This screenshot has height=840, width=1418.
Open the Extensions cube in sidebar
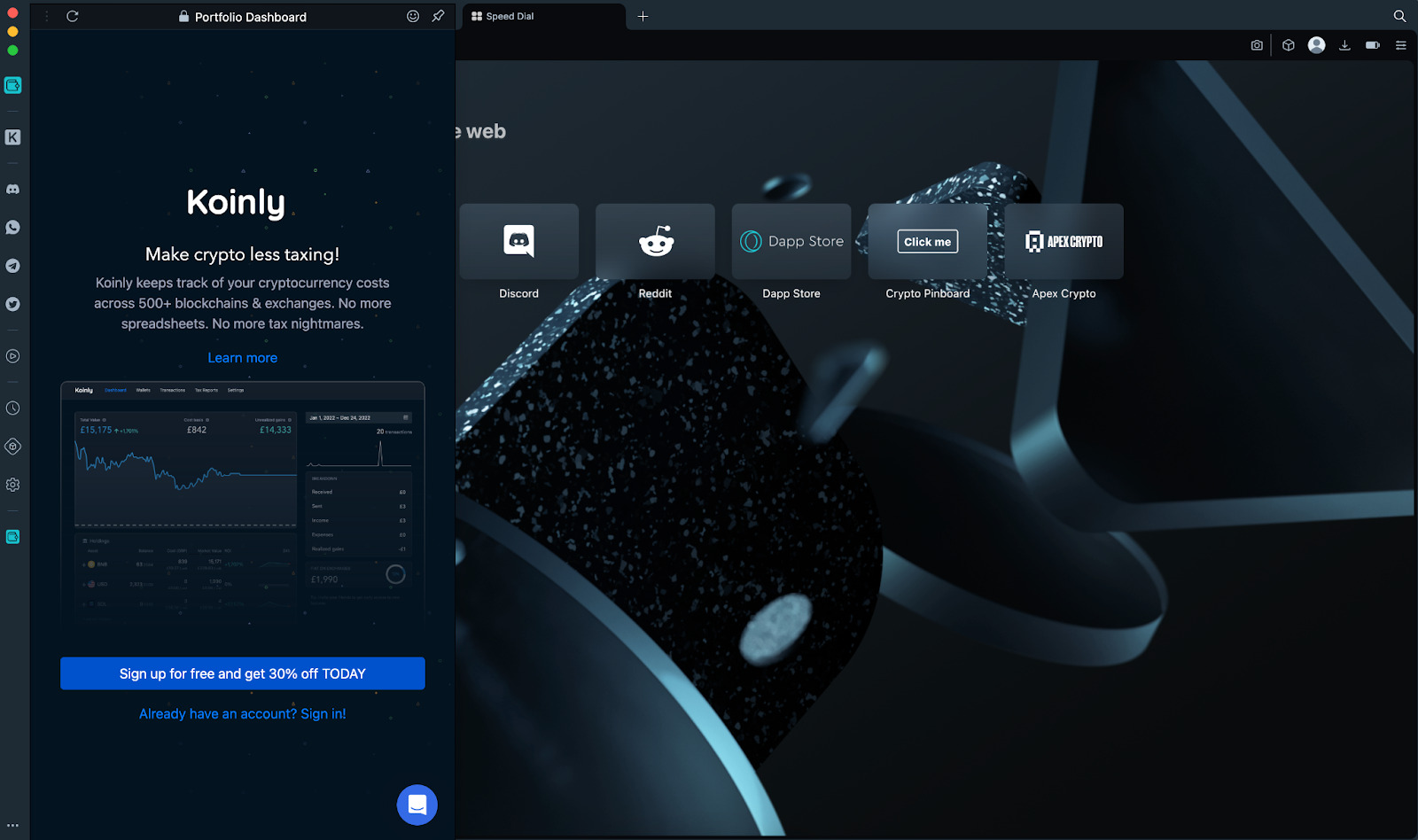click(12, 447)
